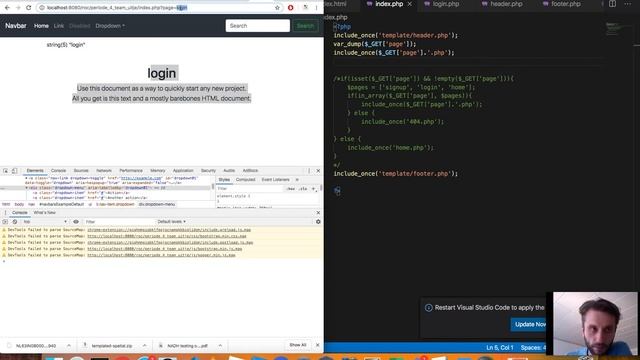
Task: Open DevTools Audits tab
Action: (229, 171)
